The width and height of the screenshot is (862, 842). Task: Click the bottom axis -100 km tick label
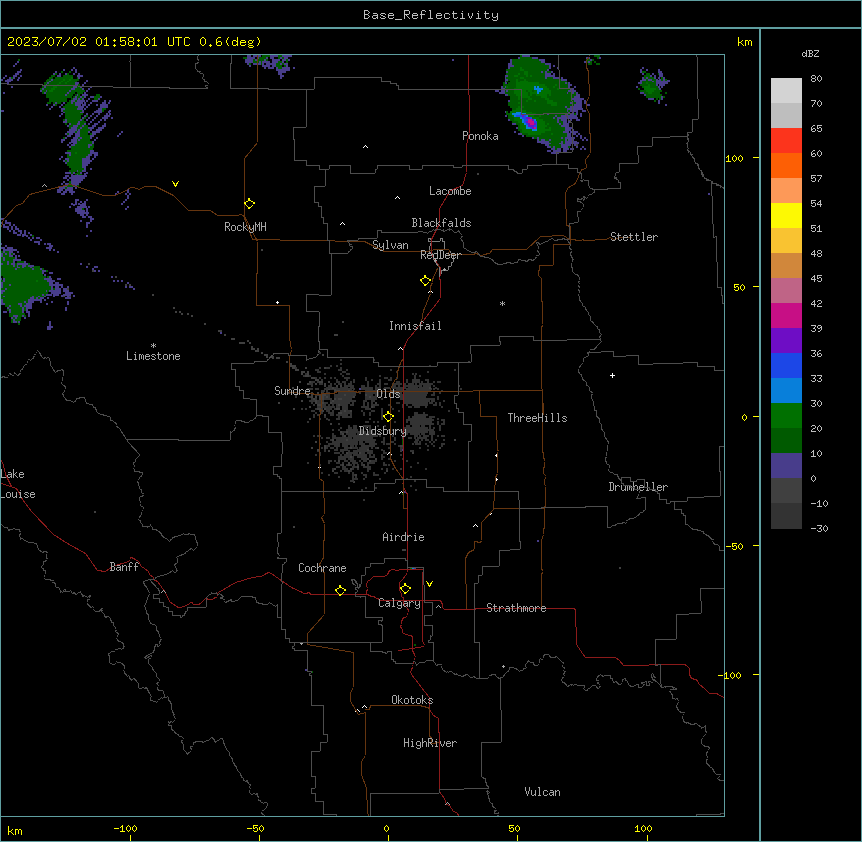click(x=125, y=828)
